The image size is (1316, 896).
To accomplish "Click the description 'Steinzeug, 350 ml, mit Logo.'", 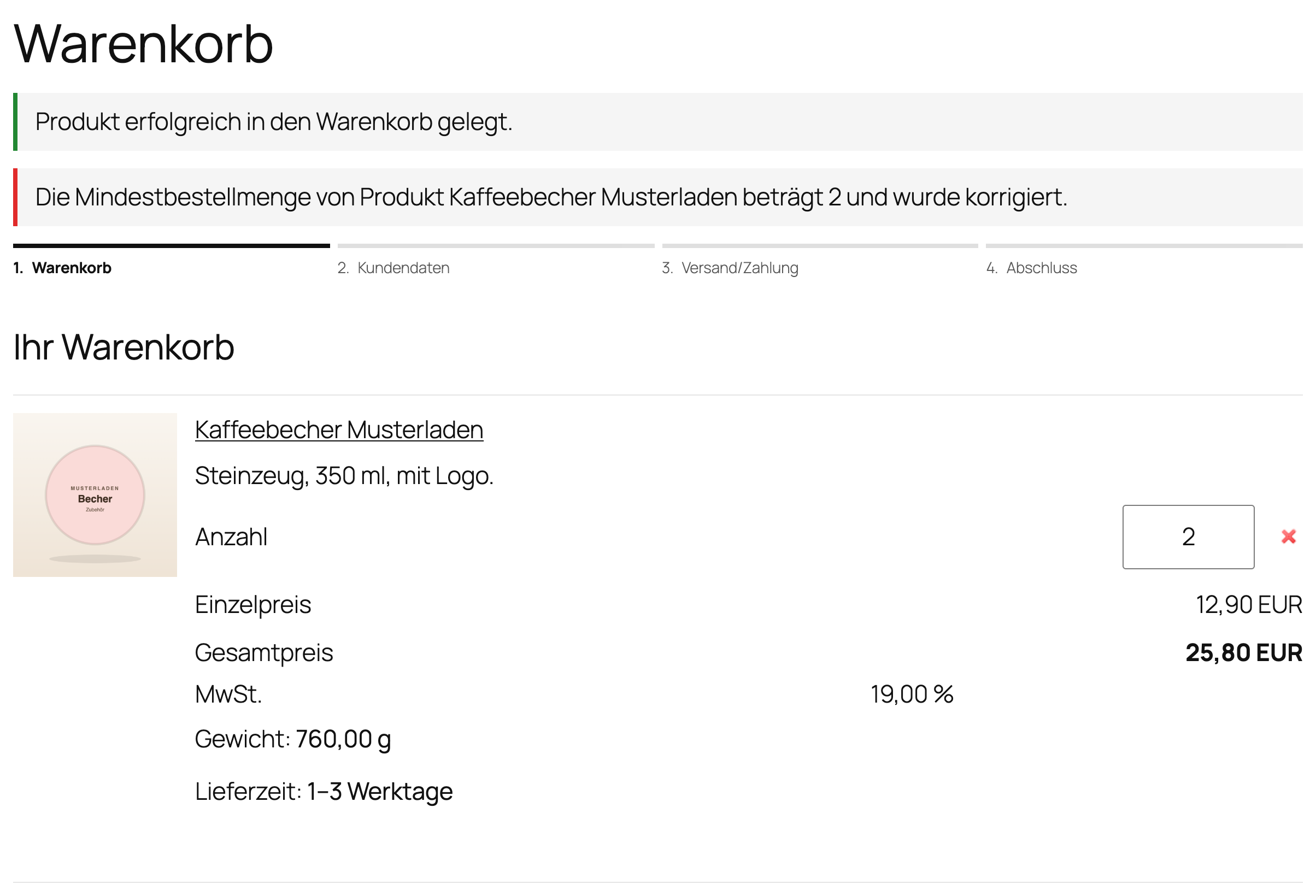I will 344,476.
